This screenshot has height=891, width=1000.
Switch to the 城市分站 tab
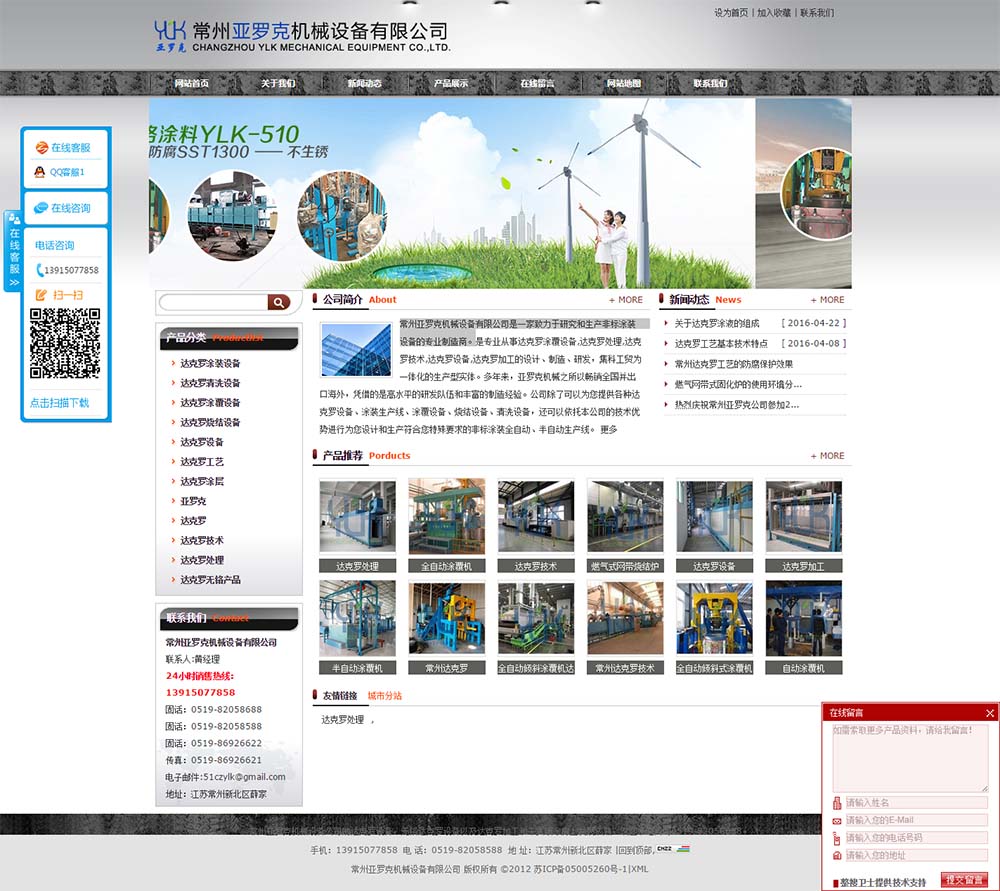(x=385, y=696)
